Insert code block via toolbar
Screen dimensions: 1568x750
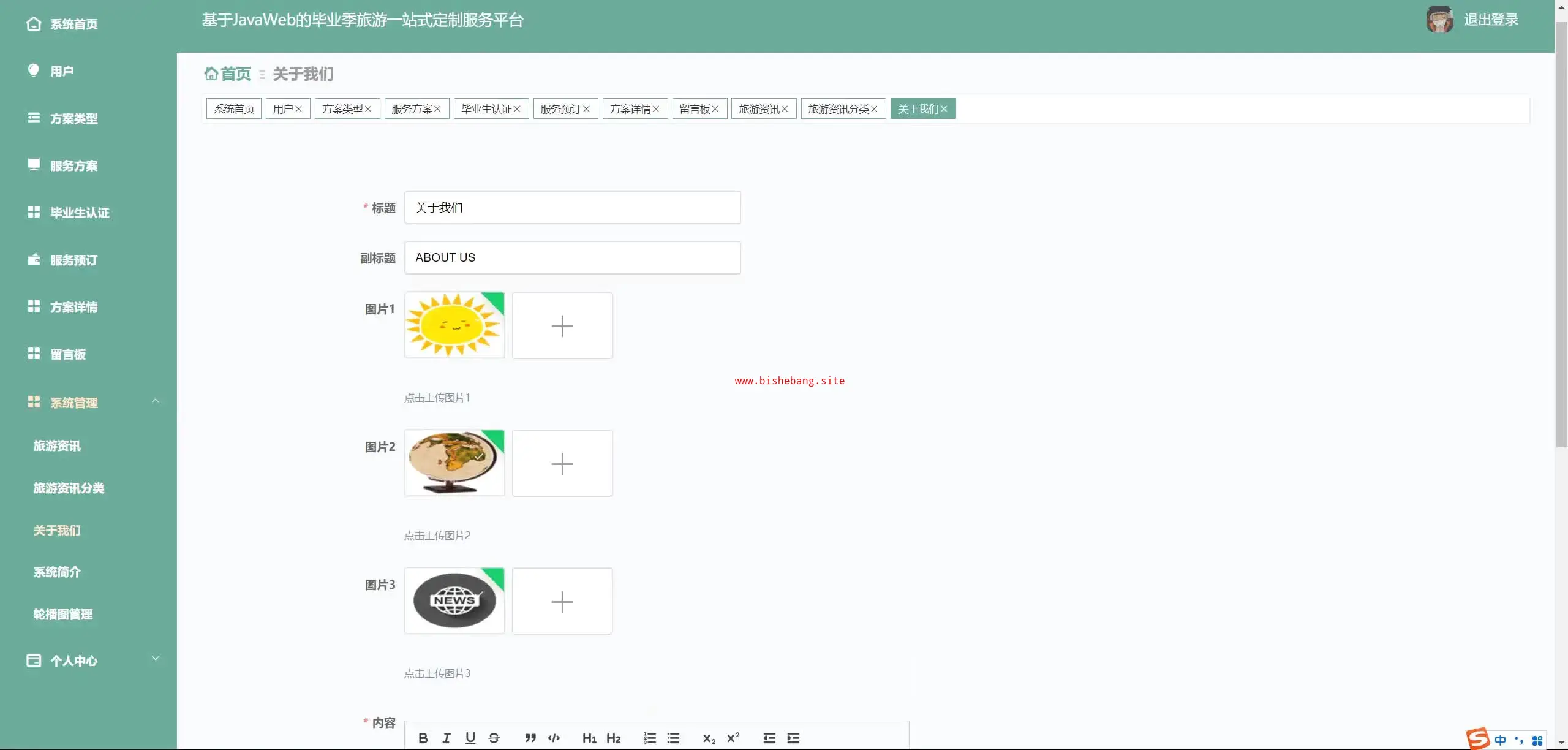[554, 738]
